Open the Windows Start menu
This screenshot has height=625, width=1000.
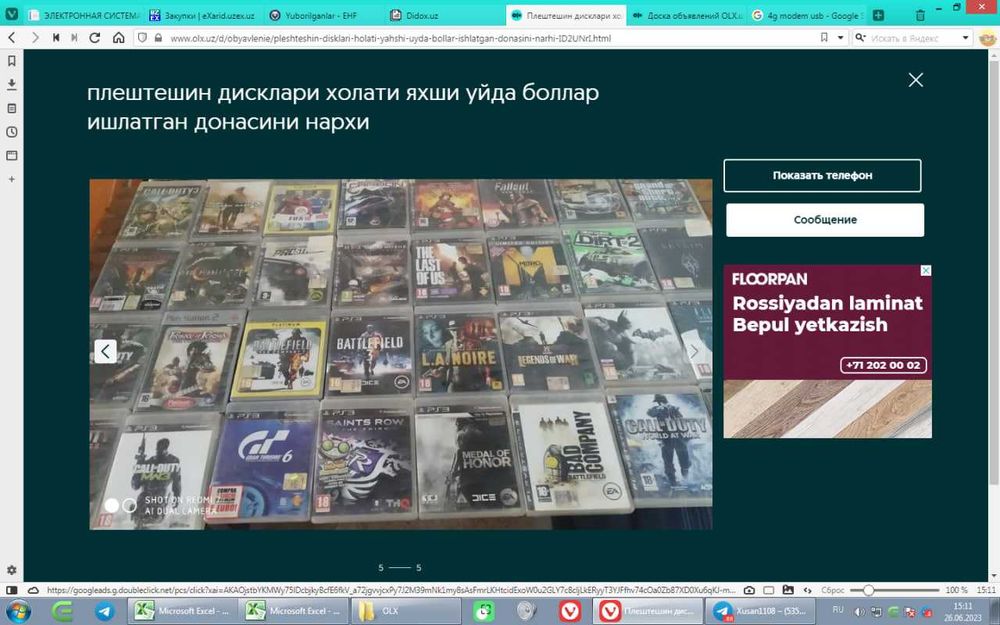18,611
